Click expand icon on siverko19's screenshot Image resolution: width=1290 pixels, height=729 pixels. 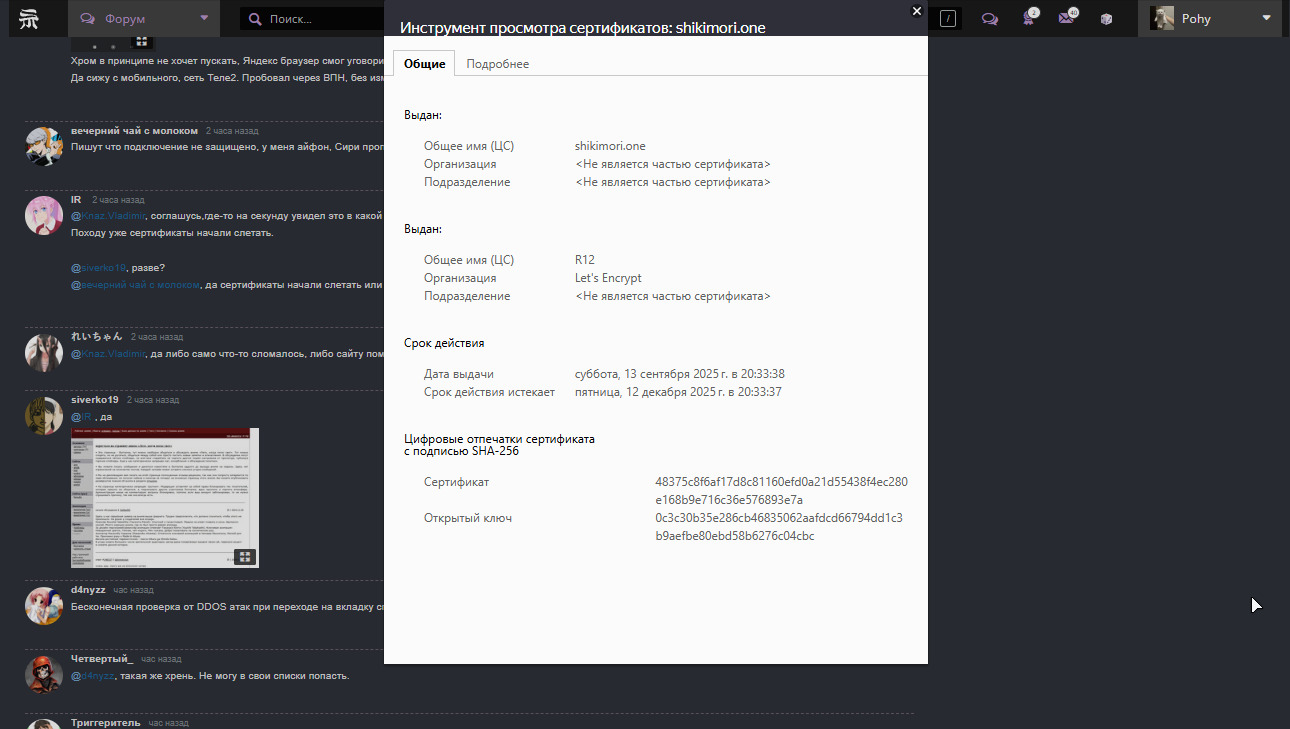click(245, 557)
